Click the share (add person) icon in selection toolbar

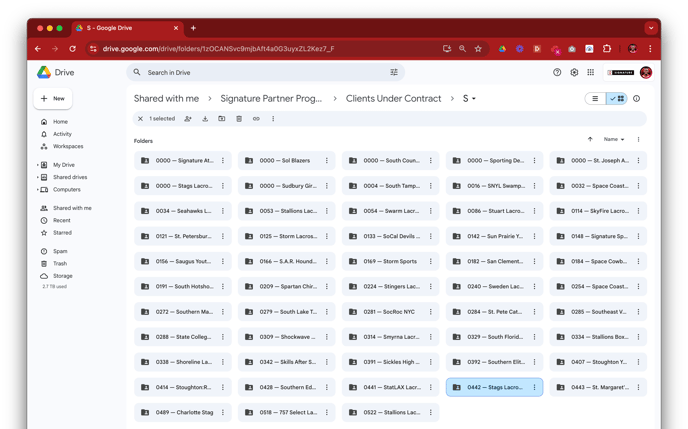pyautogui.click(x=187, y=119)
